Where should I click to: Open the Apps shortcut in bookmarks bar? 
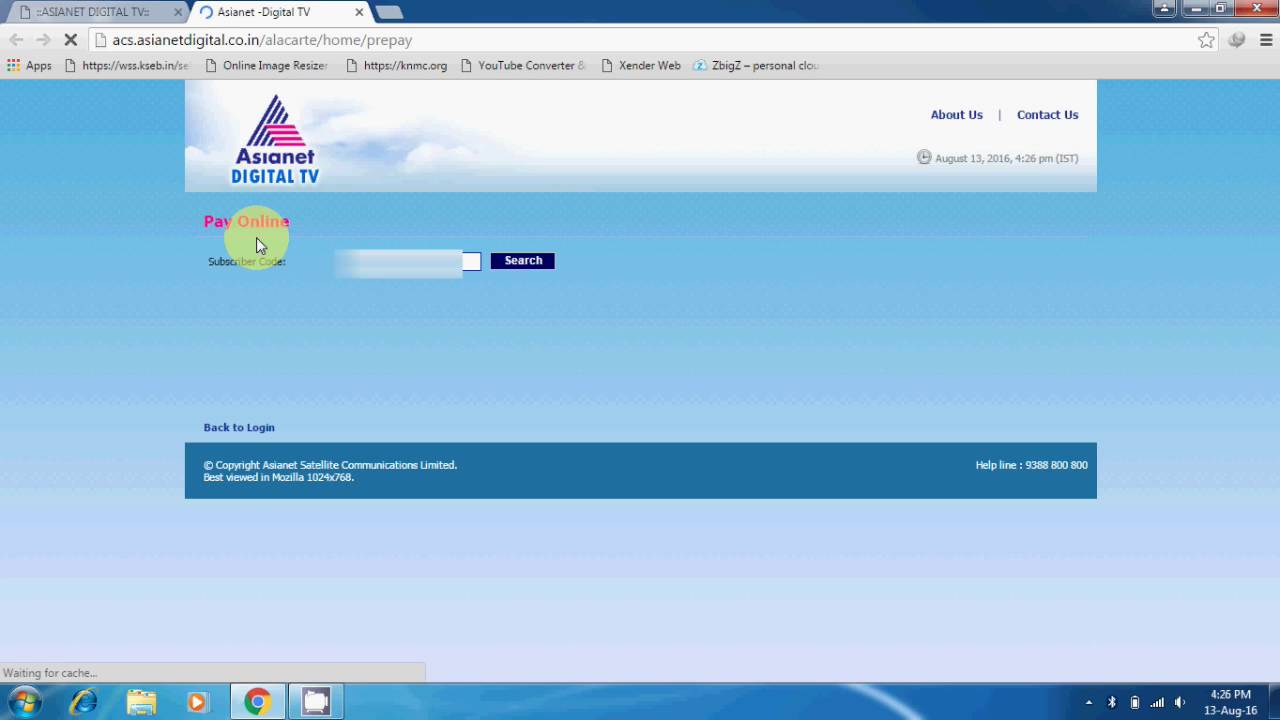point(29,66)
